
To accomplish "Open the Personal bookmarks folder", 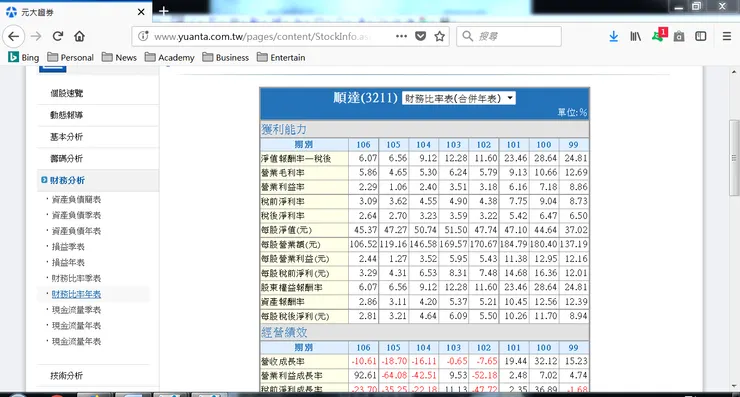I will [x=70, y=58].
